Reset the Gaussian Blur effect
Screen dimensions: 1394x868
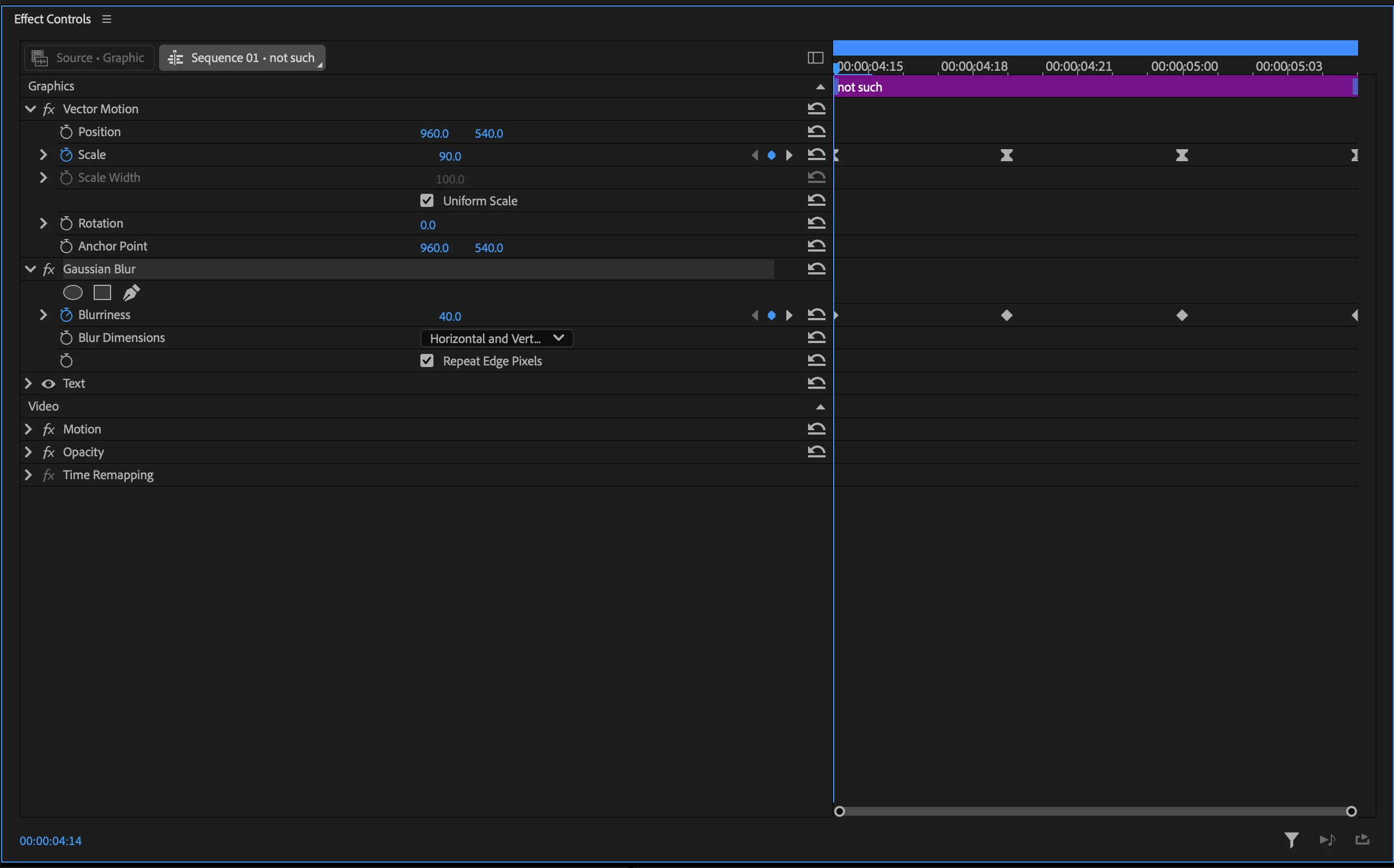(x=816, y=268)
